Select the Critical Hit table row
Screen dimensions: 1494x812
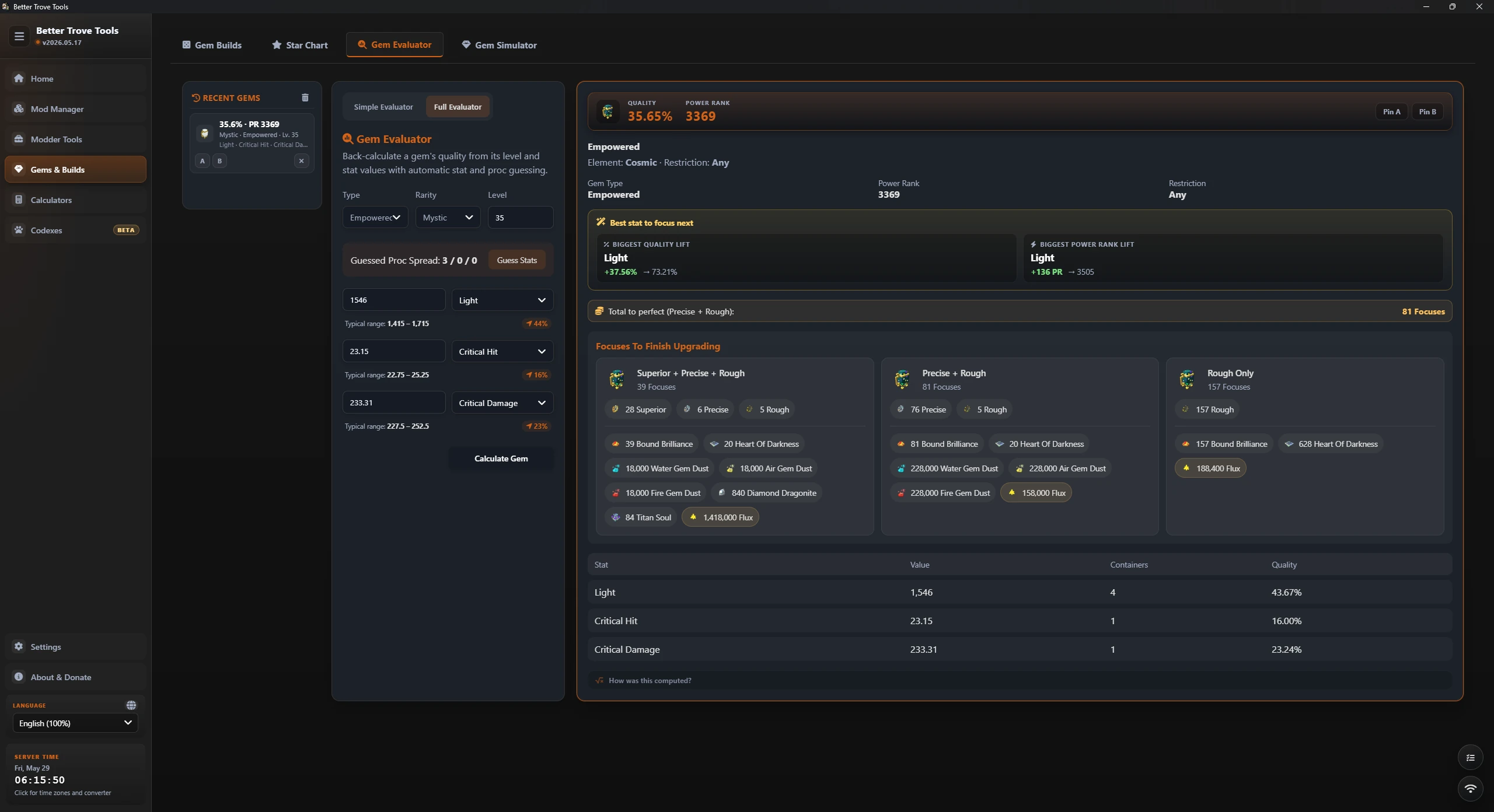(1020, 621)
